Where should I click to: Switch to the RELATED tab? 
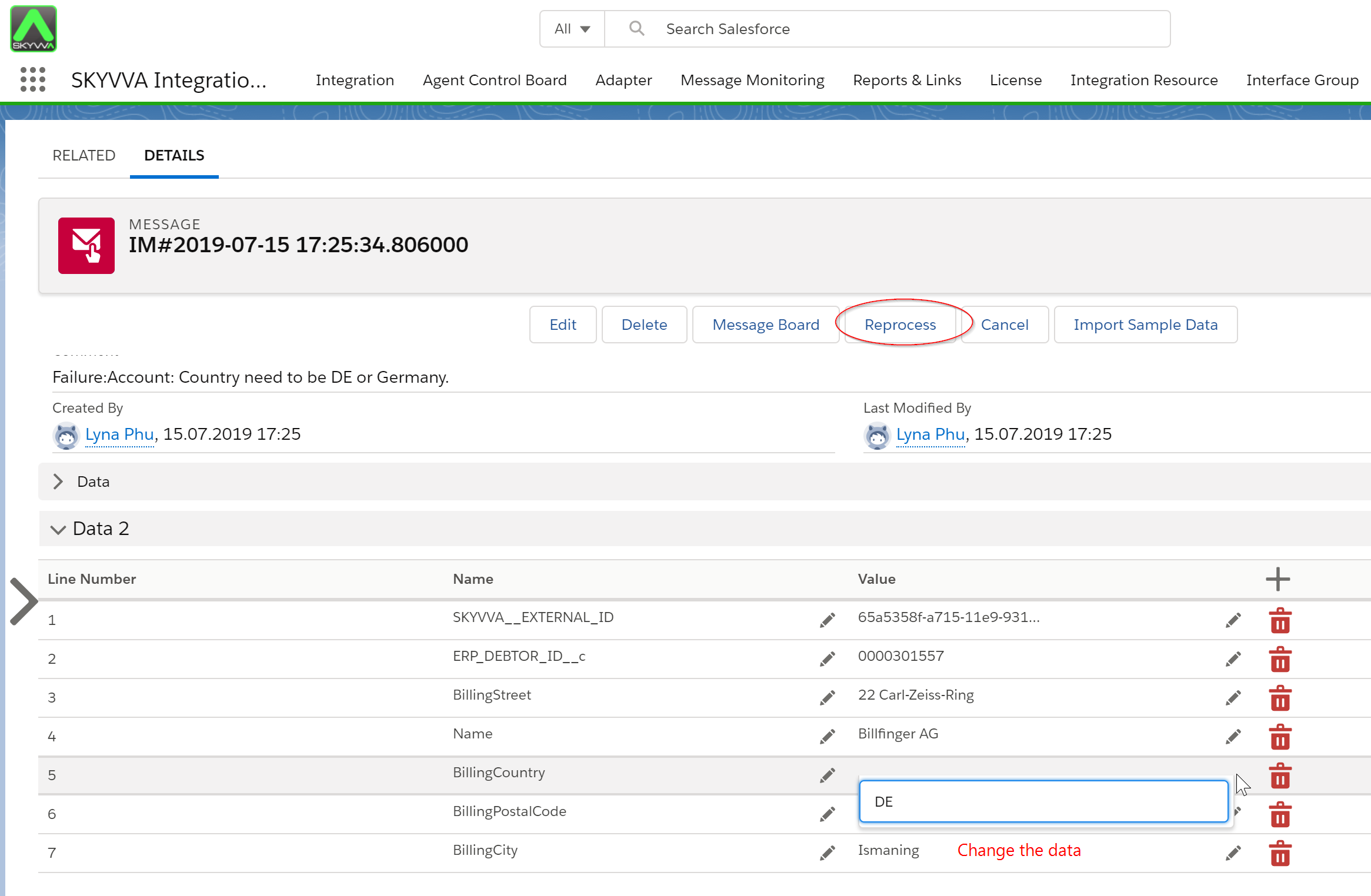click(x=84, y=155)
